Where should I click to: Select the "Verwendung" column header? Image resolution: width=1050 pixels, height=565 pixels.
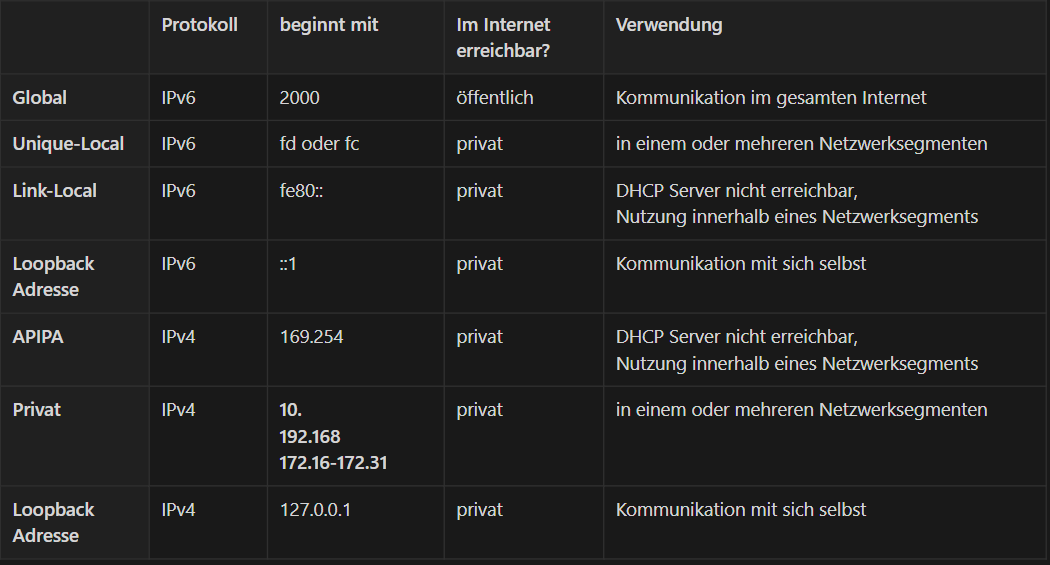pos(668,25)
